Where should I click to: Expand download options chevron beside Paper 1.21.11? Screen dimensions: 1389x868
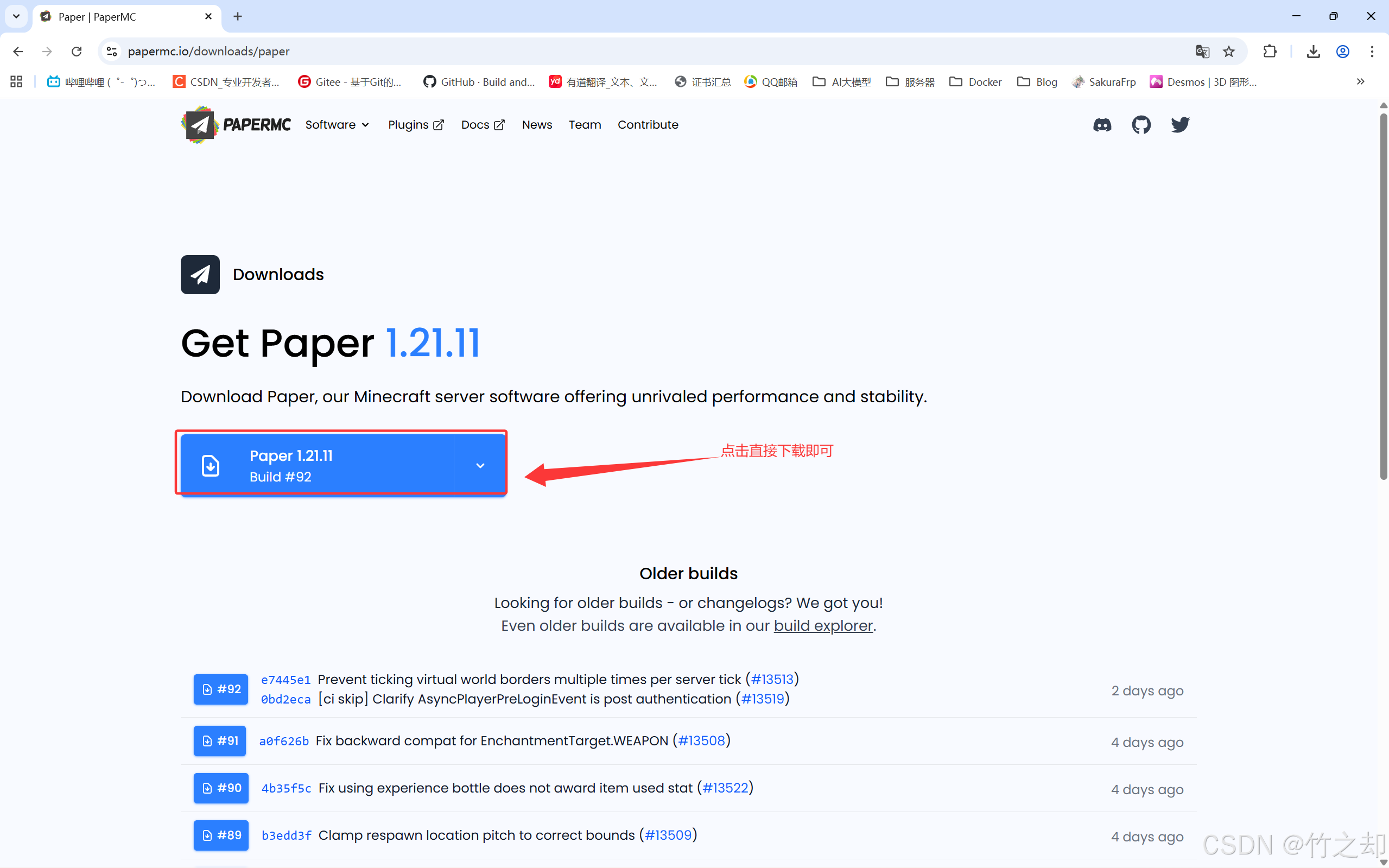click(480, 465)
